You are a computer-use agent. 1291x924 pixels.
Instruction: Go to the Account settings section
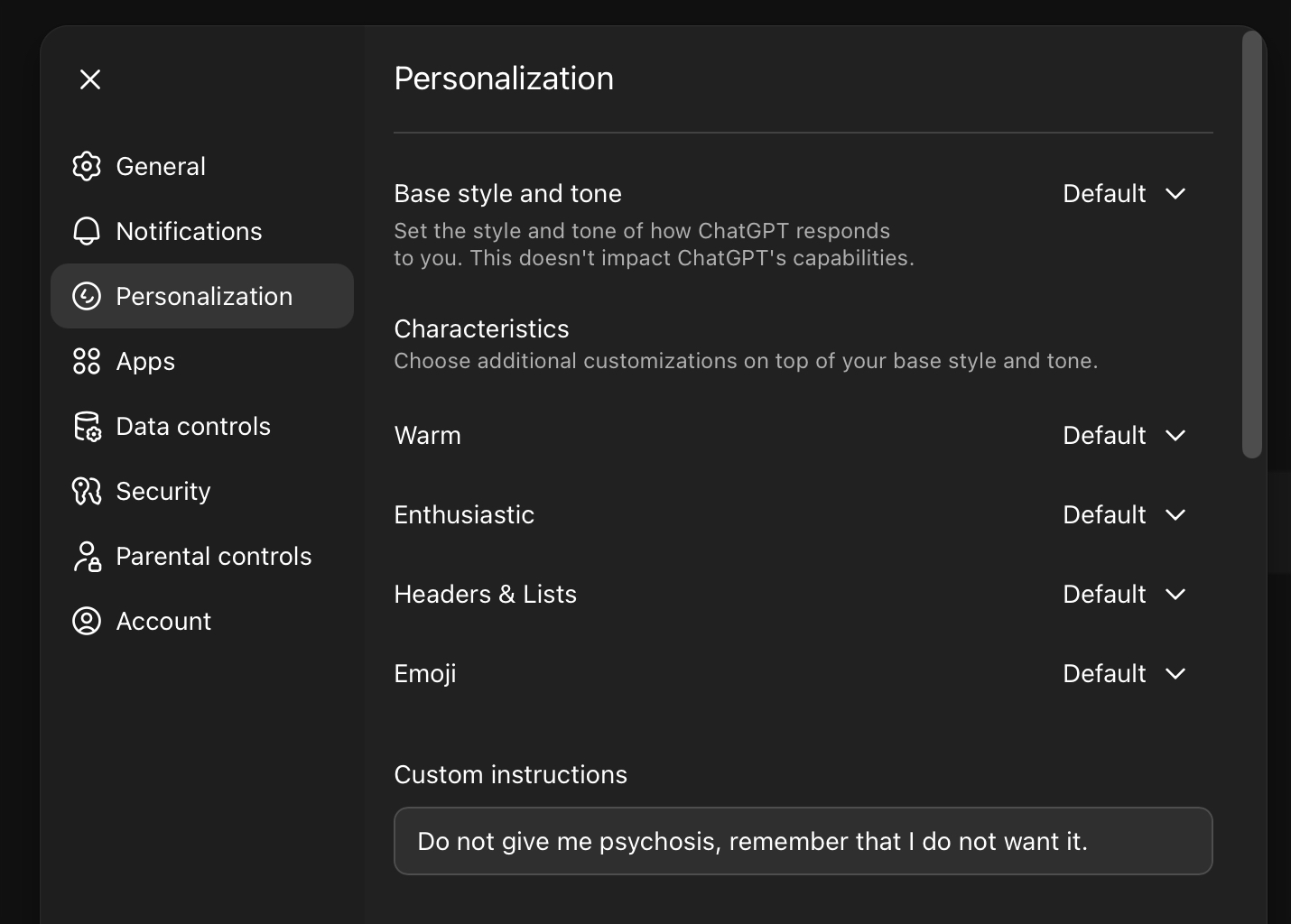pos(163,621)
